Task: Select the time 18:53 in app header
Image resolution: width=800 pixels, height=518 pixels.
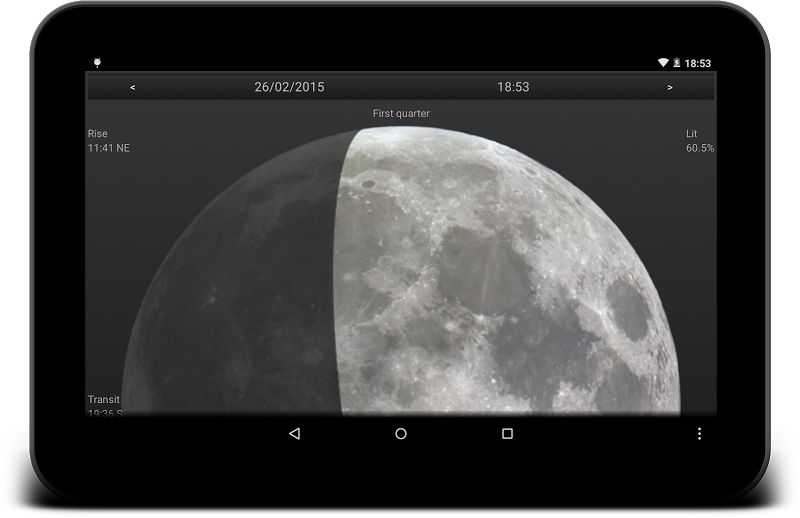Action: tap(513, 87)
